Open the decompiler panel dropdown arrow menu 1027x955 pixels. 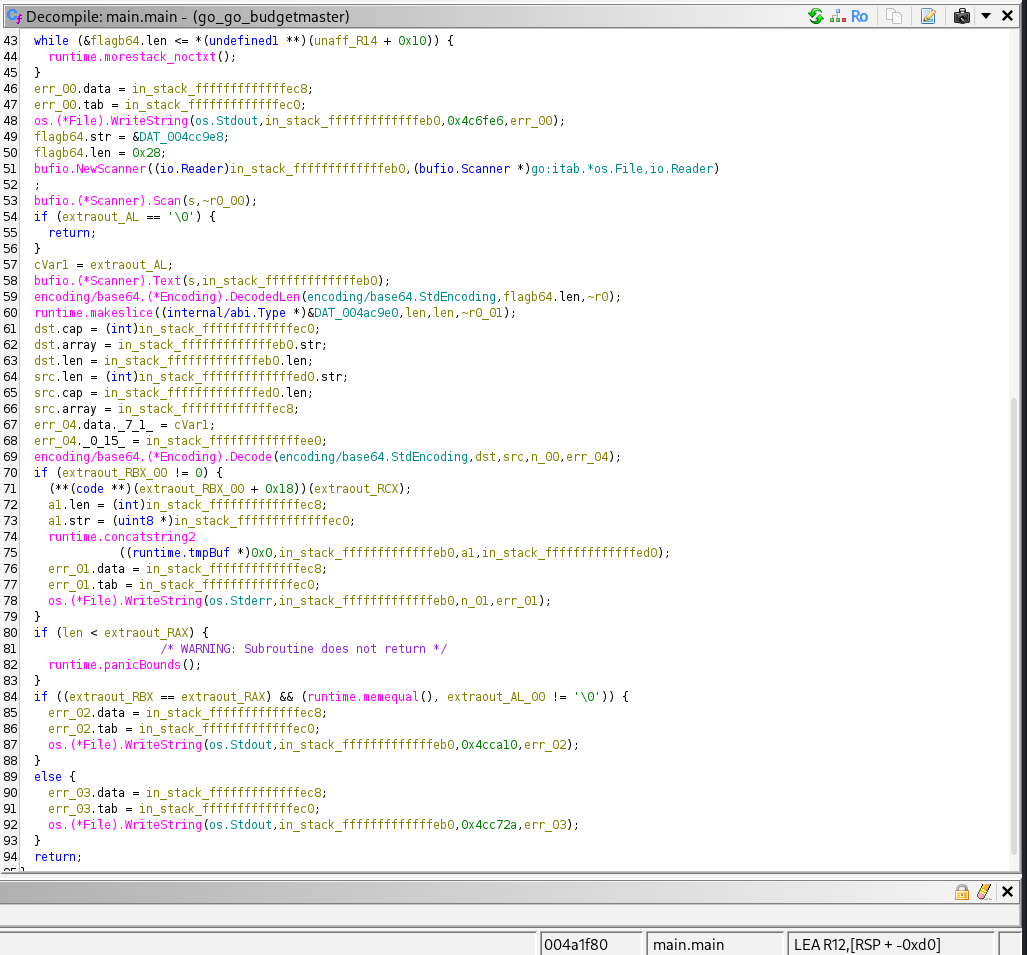986,16
